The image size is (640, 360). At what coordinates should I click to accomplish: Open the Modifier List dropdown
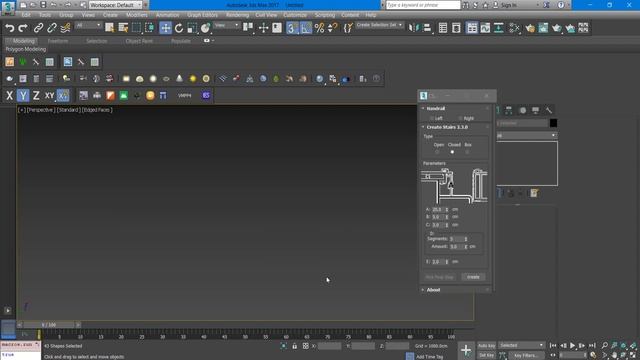pyautogui.click(x=527, y=135)
